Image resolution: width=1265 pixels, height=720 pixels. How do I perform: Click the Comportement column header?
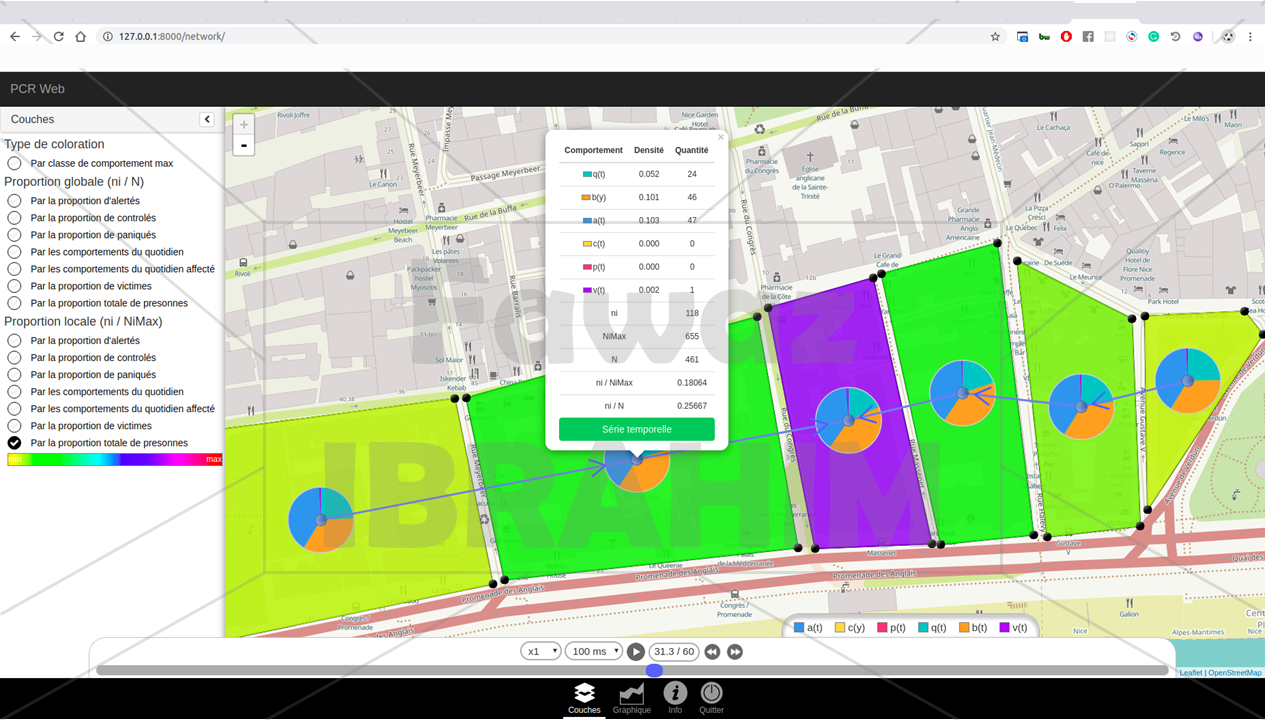click(x=593, y=150)
